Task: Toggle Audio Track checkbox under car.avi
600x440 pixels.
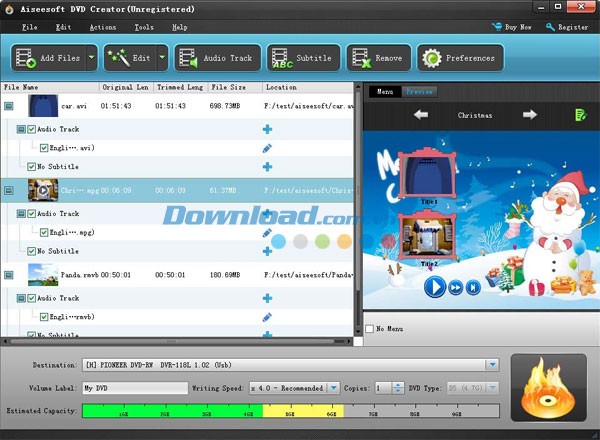Action: 31,129
